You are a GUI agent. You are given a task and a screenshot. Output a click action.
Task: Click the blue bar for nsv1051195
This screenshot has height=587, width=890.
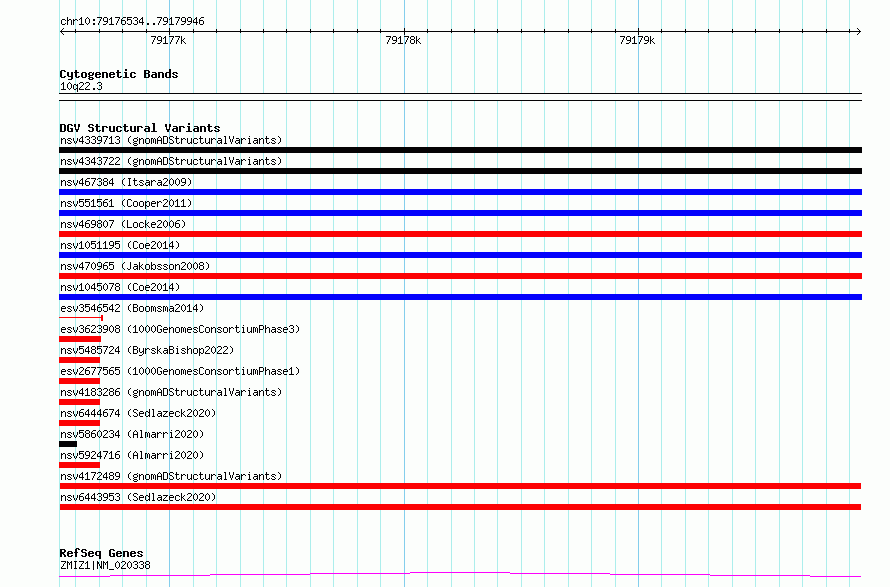[460, 255]
